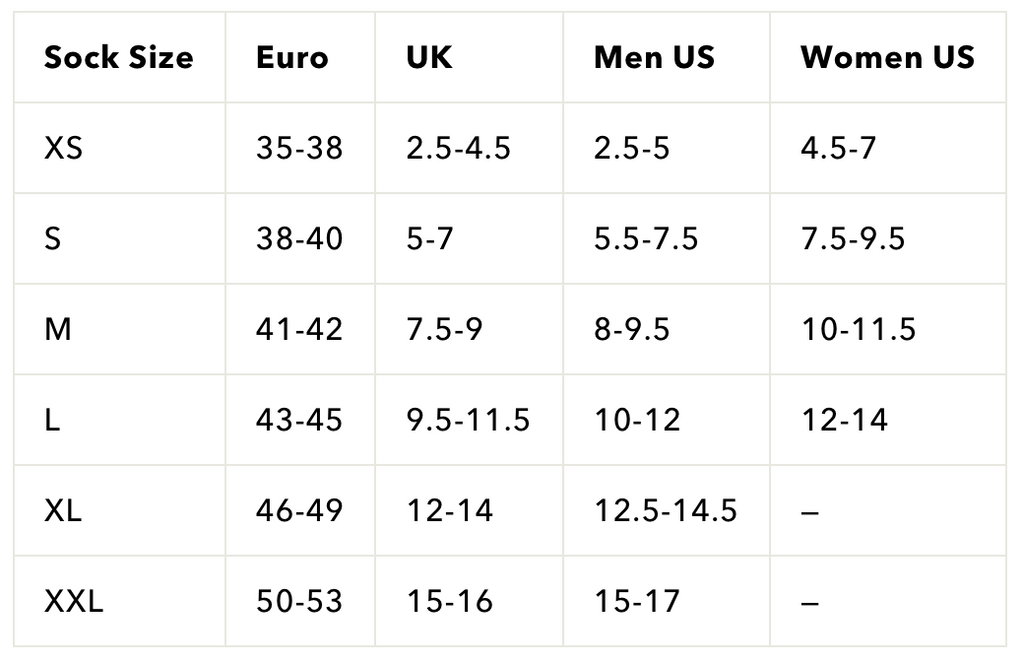Click the Men US 15-17 cell
The height and width of the screenshot is (664, 1024).
click(x=637, y=601)
